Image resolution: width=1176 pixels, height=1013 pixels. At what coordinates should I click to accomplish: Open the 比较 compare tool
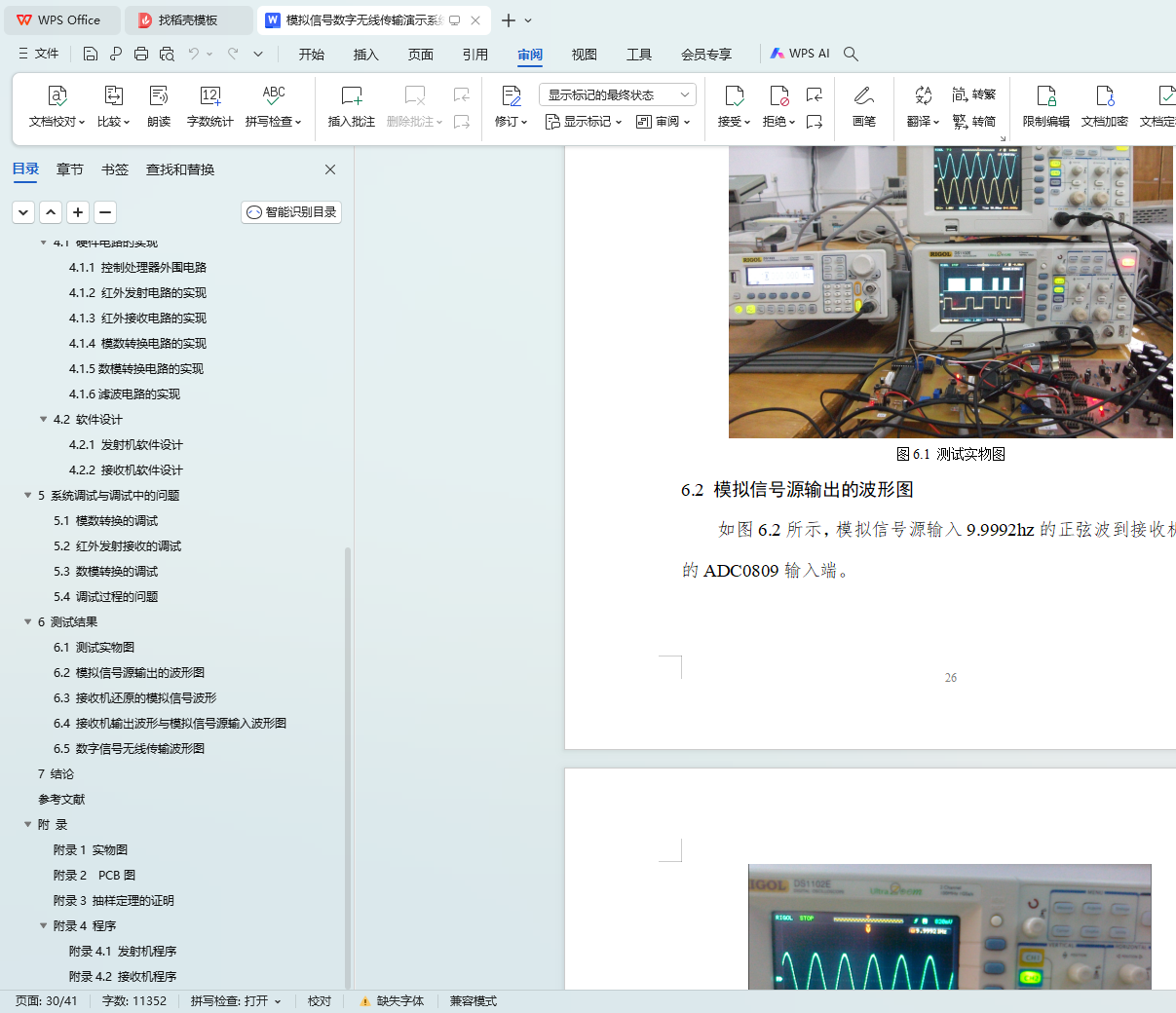113,106
